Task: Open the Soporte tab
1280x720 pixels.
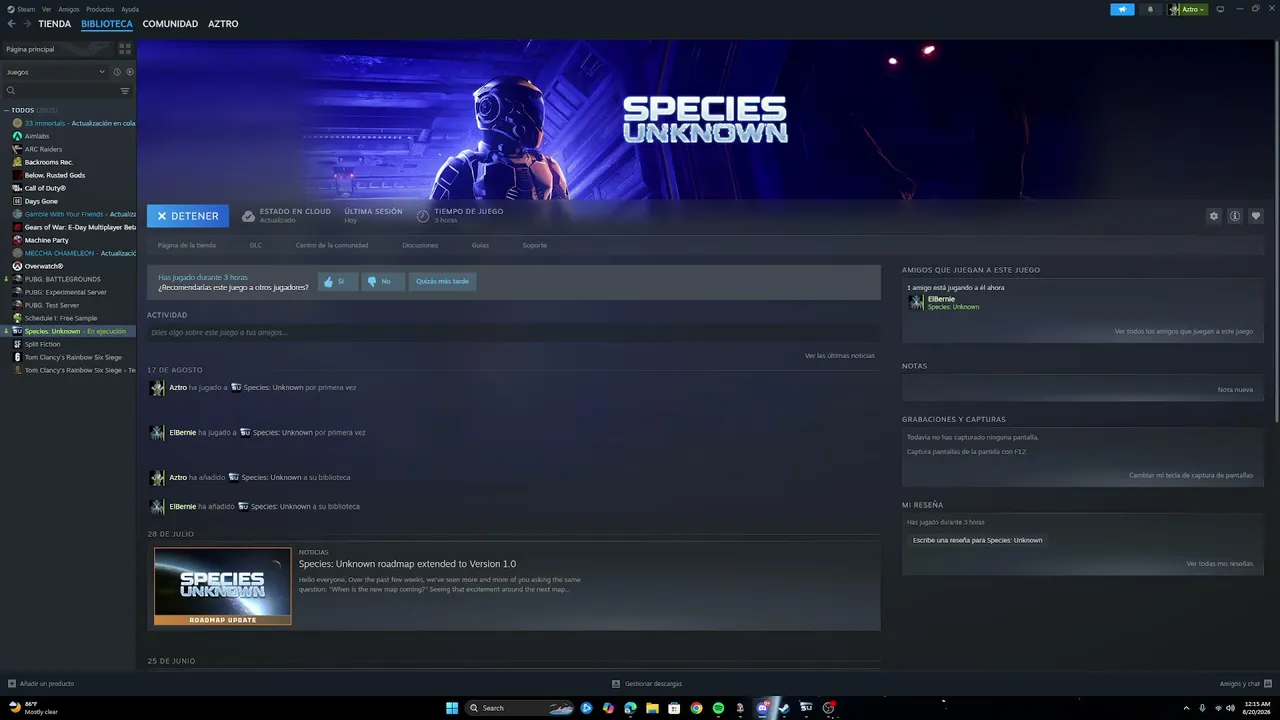Action: (x=534, y=245)
